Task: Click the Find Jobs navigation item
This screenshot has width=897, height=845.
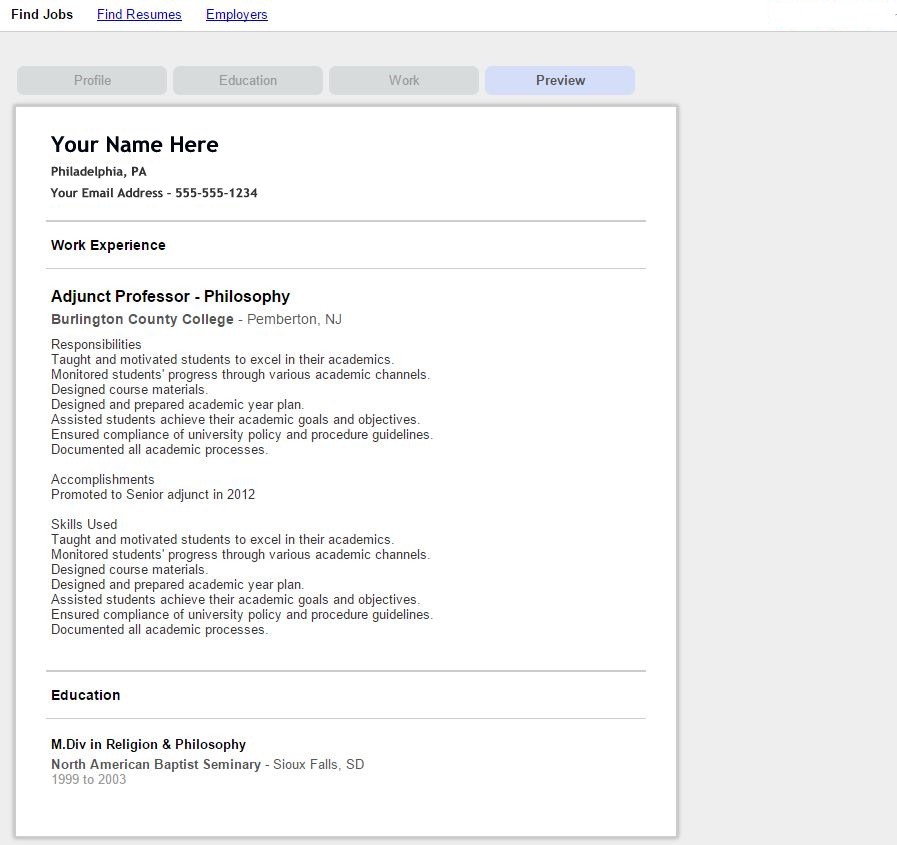Action: 42,15
